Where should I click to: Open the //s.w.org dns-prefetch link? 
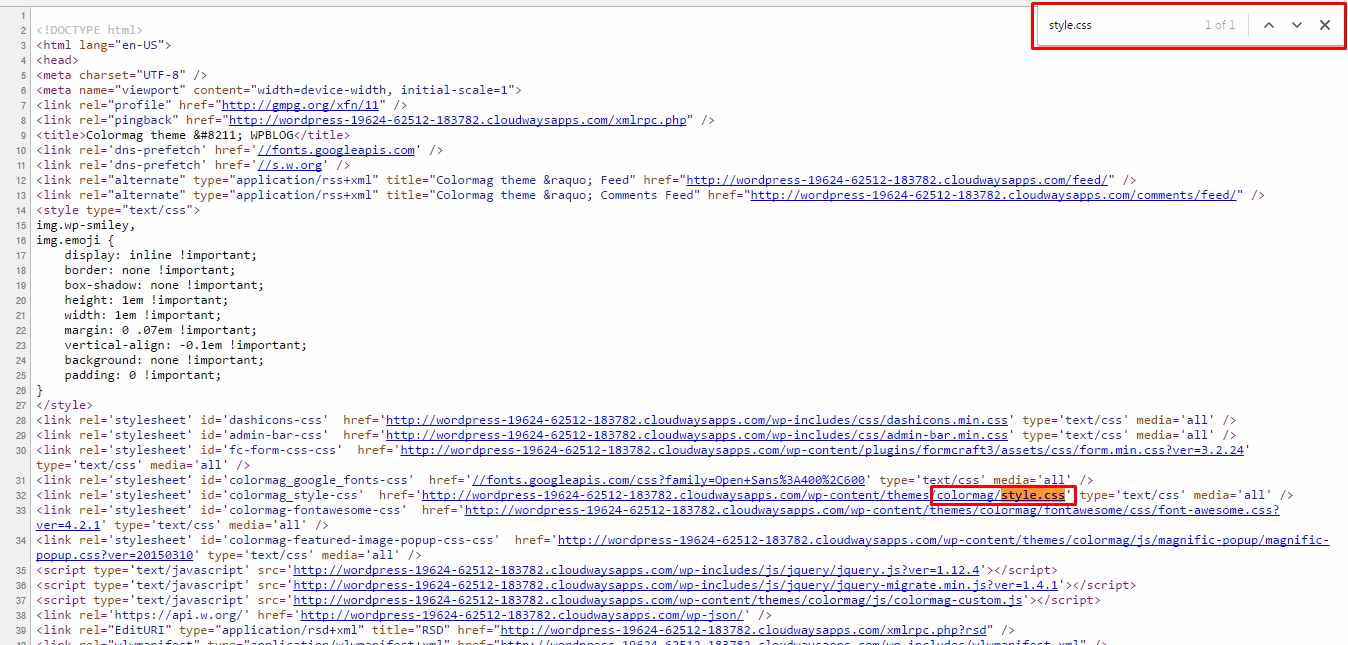292,165
